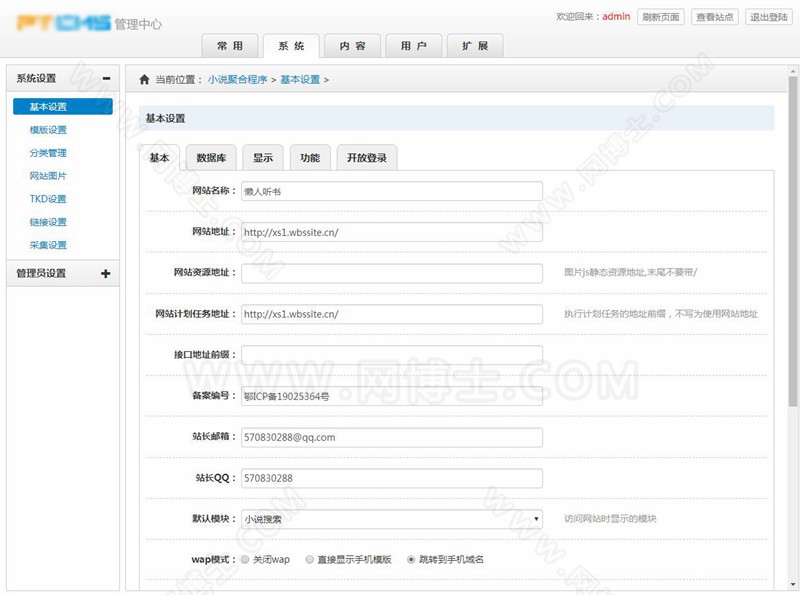Open the 显示 settings tab
Image resolution: width=800 pixels, height=595 pixels.
[x=263, y=158]
